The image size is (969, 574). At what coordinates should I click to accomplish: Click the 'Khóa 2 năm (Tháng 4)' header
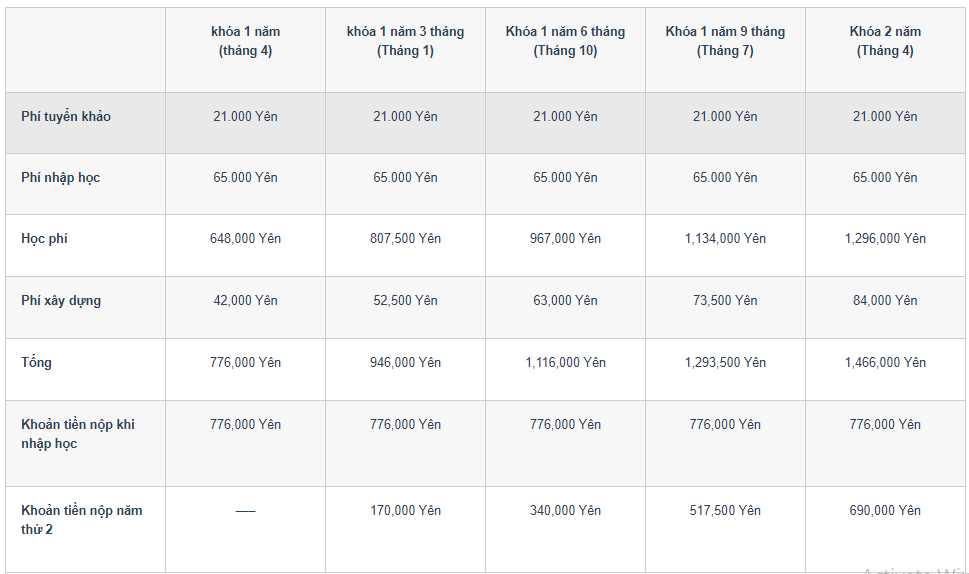coord(885,41)
